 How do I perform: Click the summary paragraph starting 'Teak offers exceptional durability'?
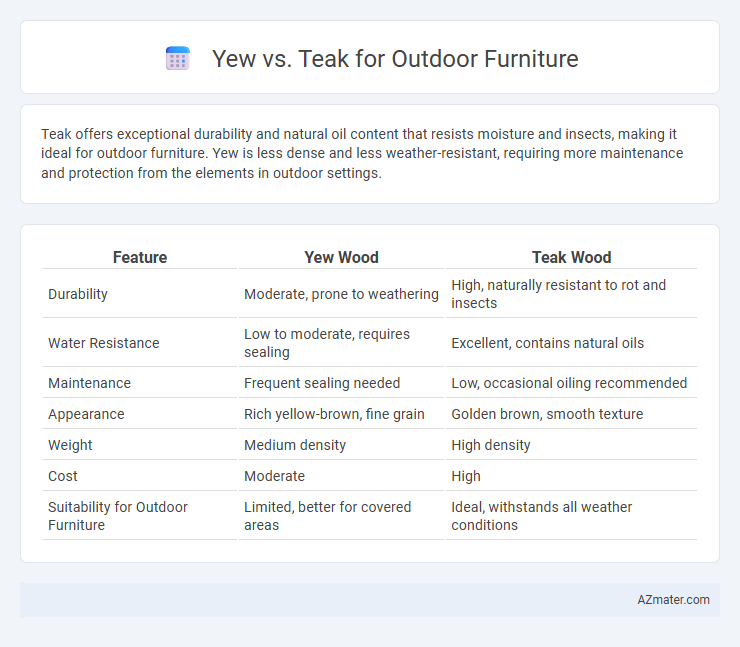click(362, 153)
